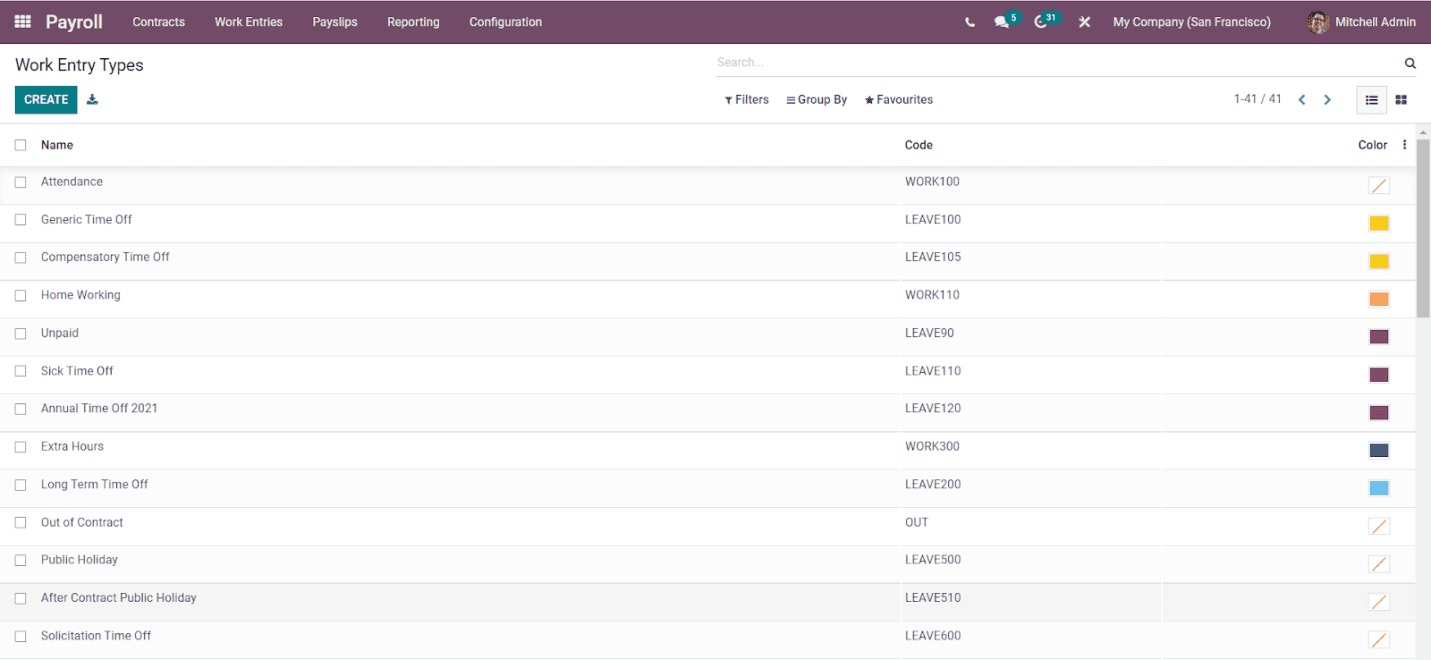
Task: Click the blue color swatch for Long Term Time Off
Action: (1379, 487)
